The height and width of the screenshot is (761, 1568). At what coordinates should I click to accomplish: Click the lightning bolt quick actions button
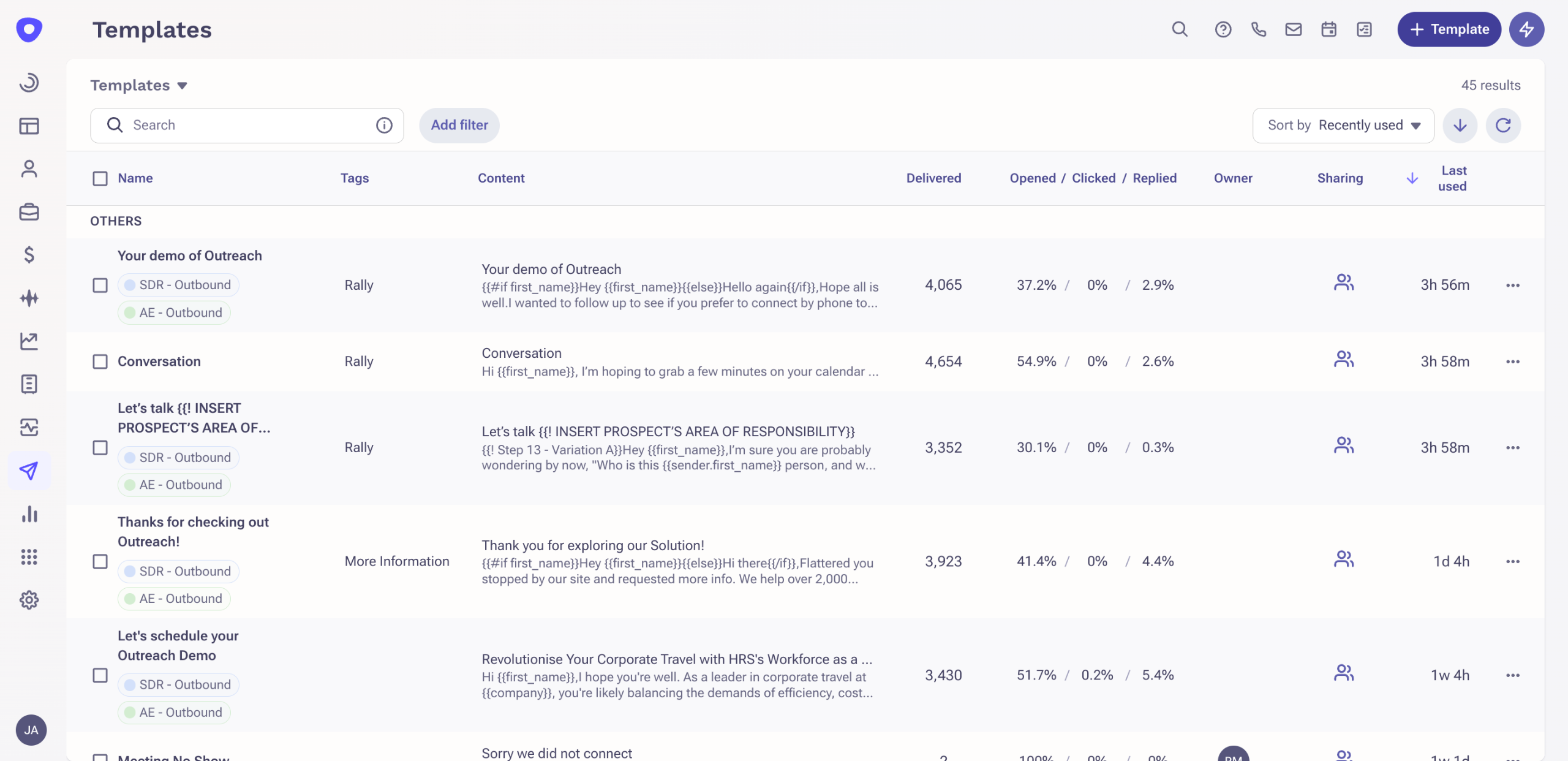(x=1526, y=29)
